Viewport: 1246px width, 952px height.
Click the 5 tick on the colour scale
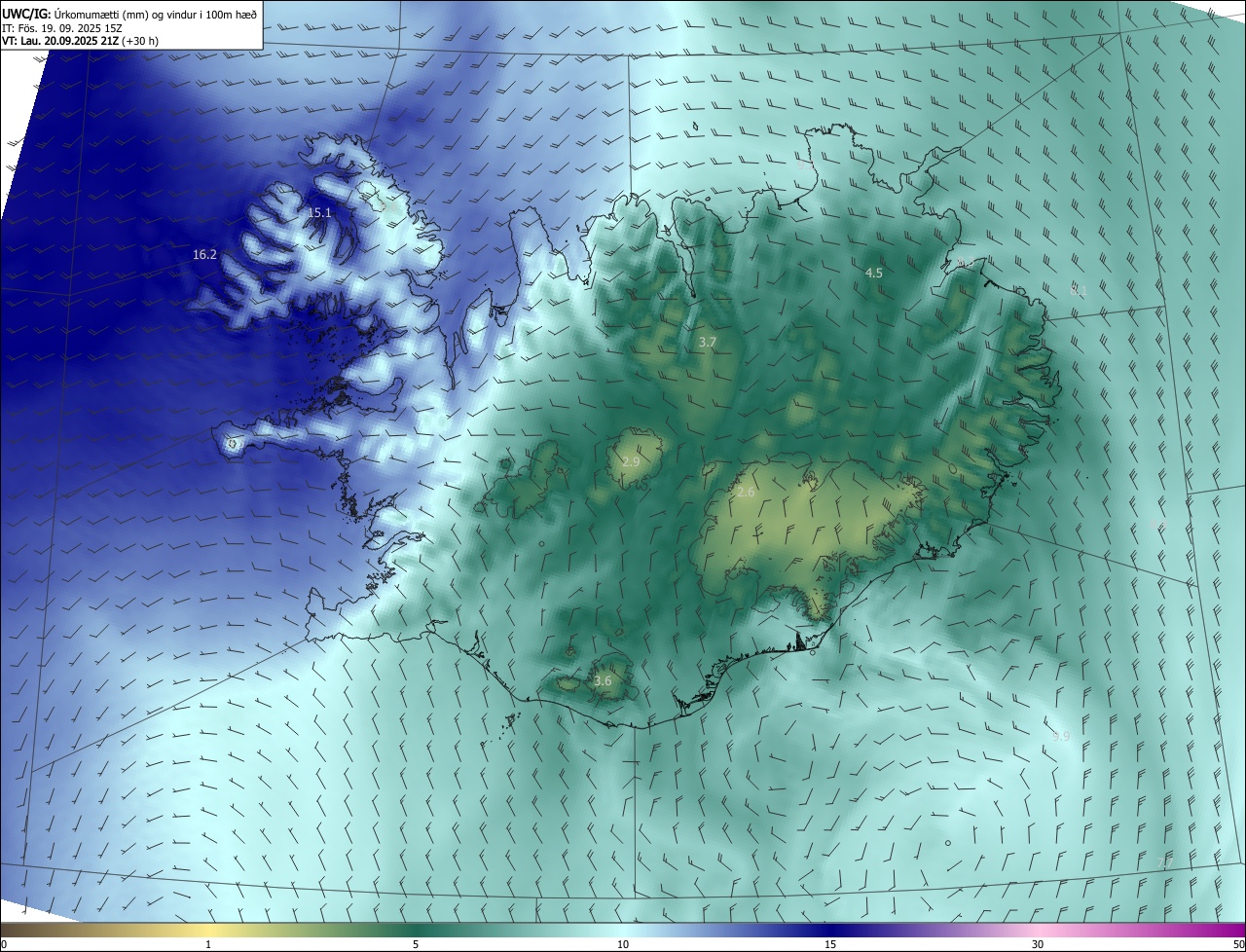tap(416, 944)
